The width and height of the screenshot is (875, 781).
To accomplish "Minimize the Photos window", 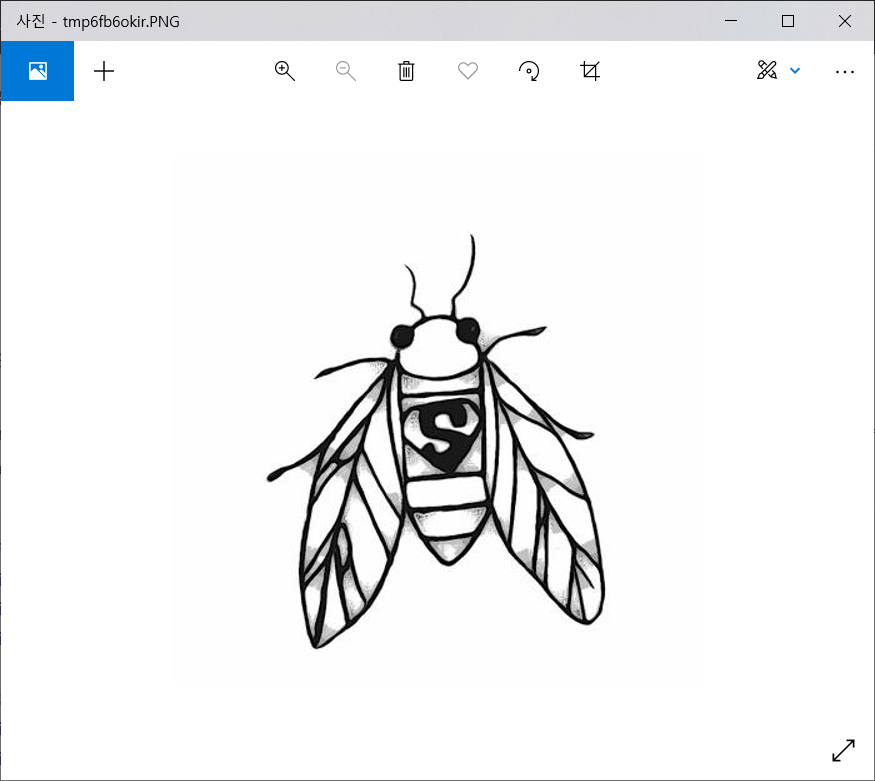I will click(x=731, y=21).
